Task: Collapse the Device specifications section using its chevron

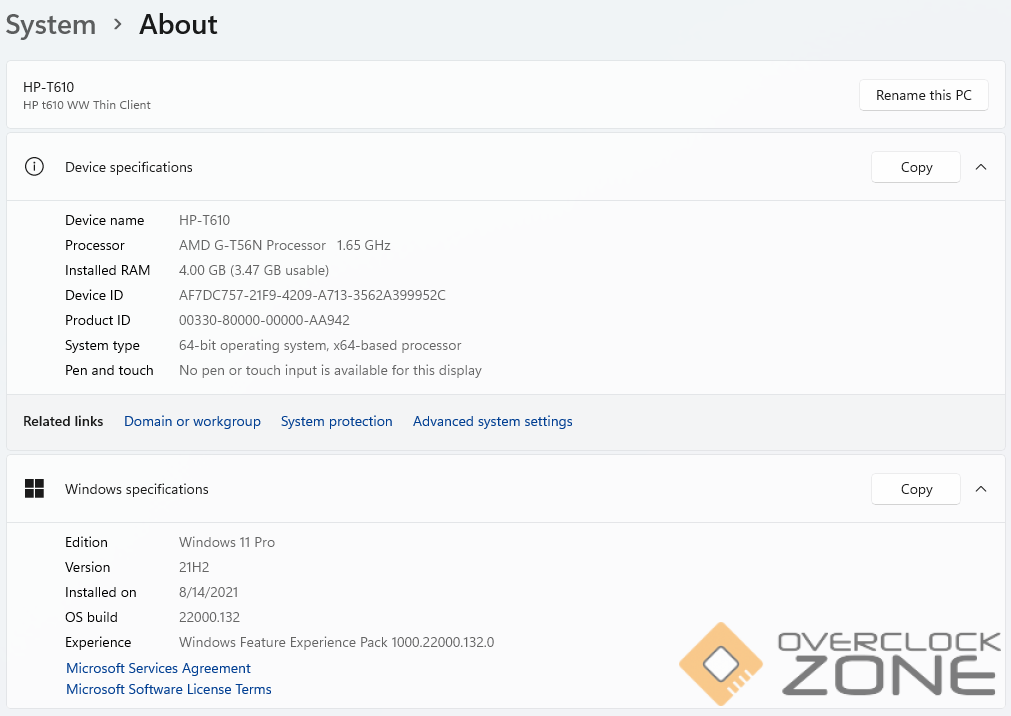Action: pyautogui.click(x=980, y=167)
